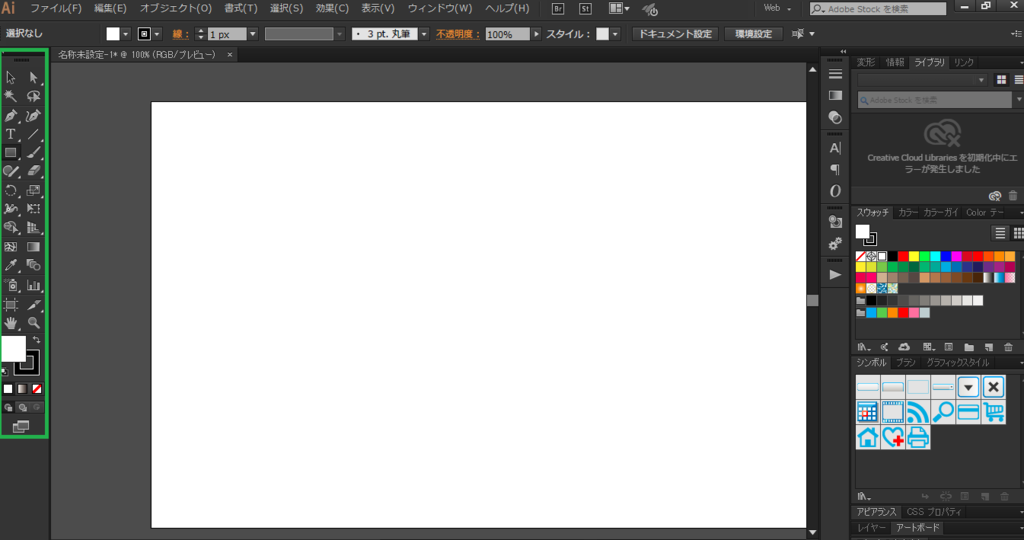The height and width of the screenshot is (540, 1024).
Task: Select the Scale tool
Action: tap(33, 191)
